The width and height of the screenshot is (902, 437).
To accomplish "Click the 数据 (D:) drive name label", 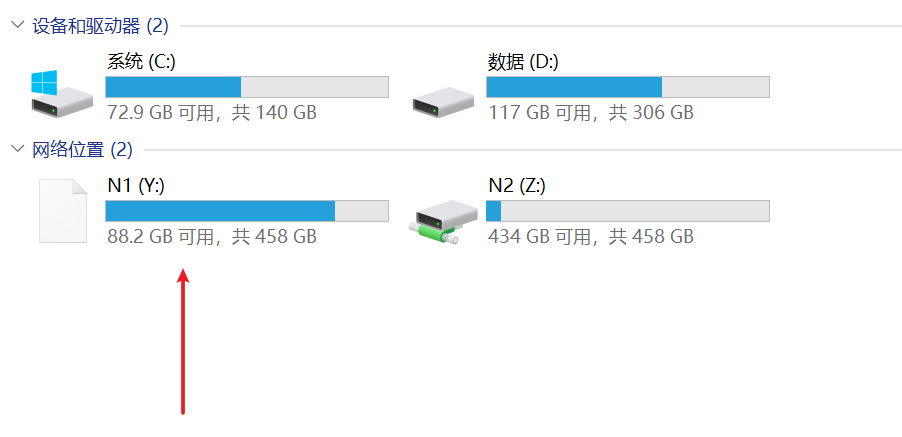I will click(523, 62).
